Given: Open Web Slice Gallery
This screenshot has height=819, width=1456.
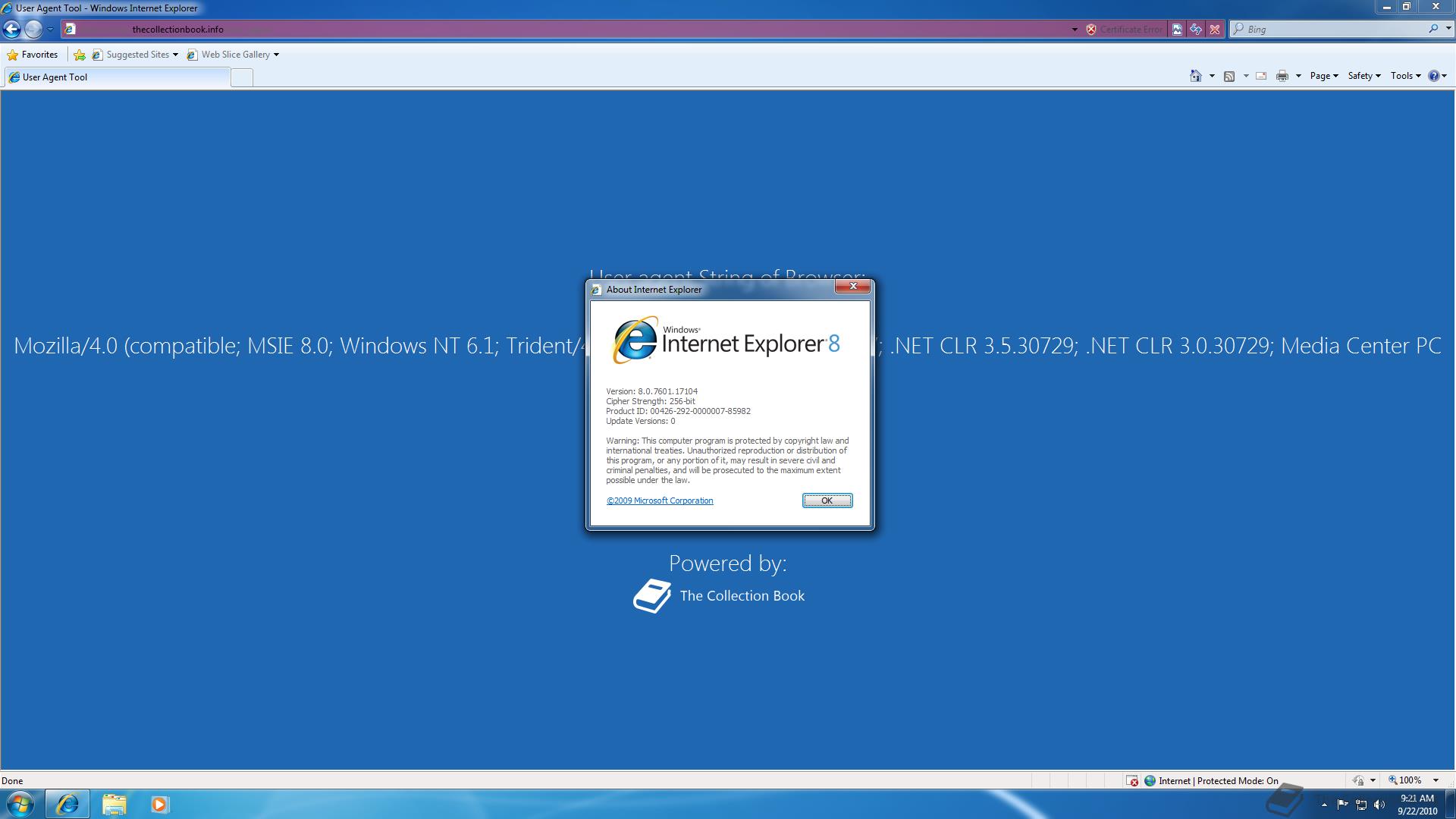Looking at the screenshot, I should point(233,55).
